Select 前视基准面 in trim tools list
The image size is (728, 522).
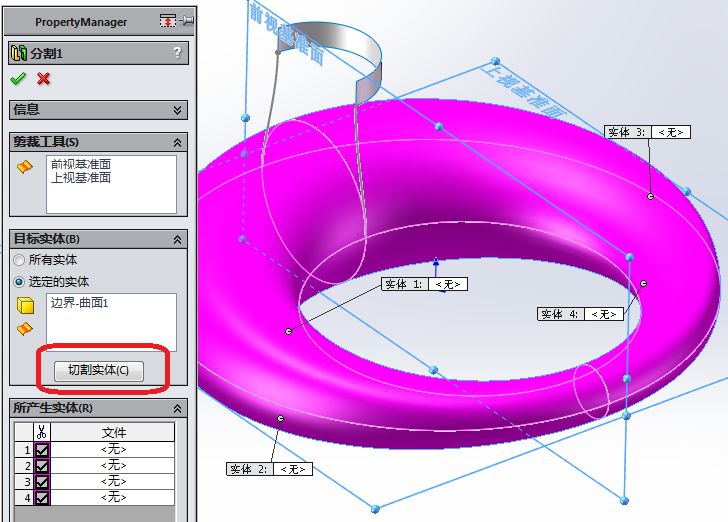tap(80, 164)
